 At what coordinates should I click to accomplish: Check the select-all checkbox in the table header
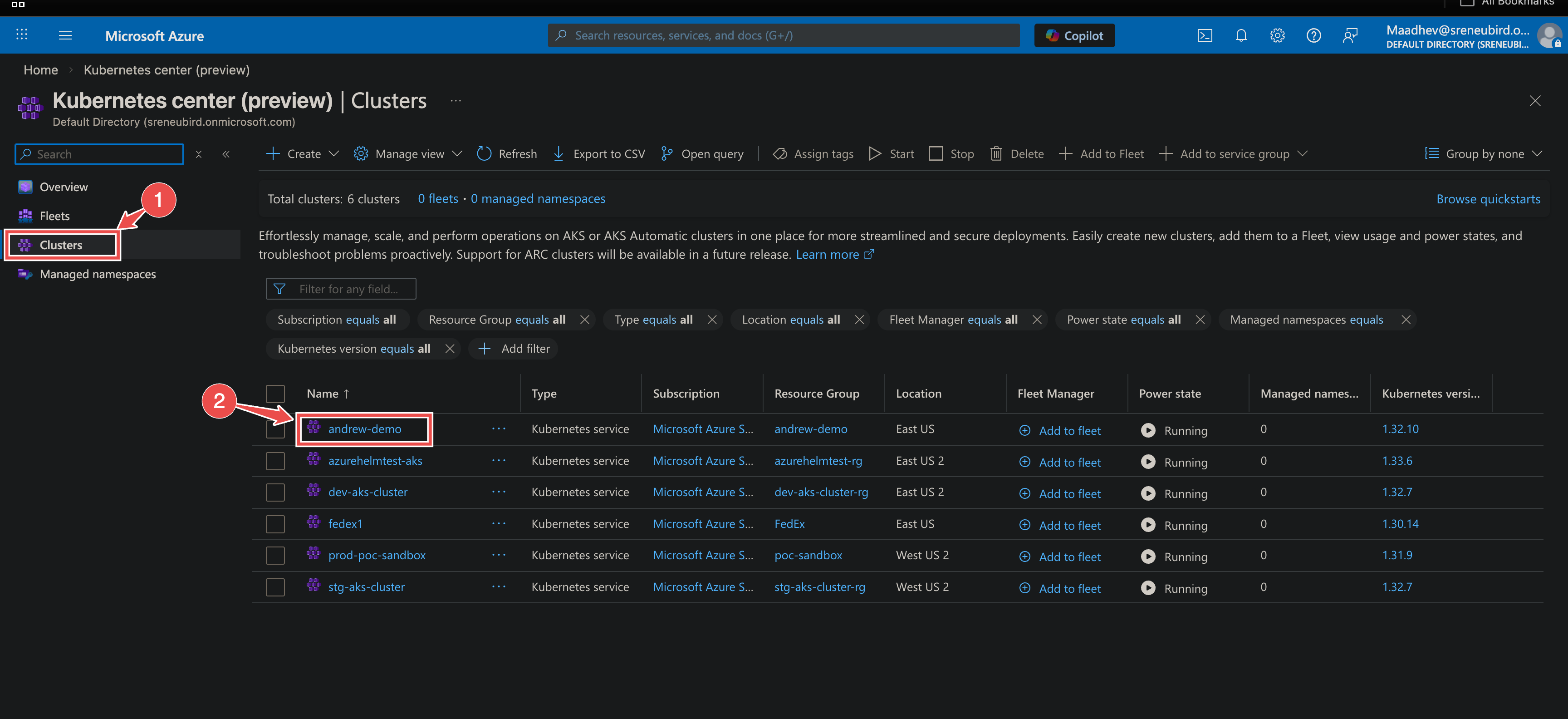pos(275,393)
